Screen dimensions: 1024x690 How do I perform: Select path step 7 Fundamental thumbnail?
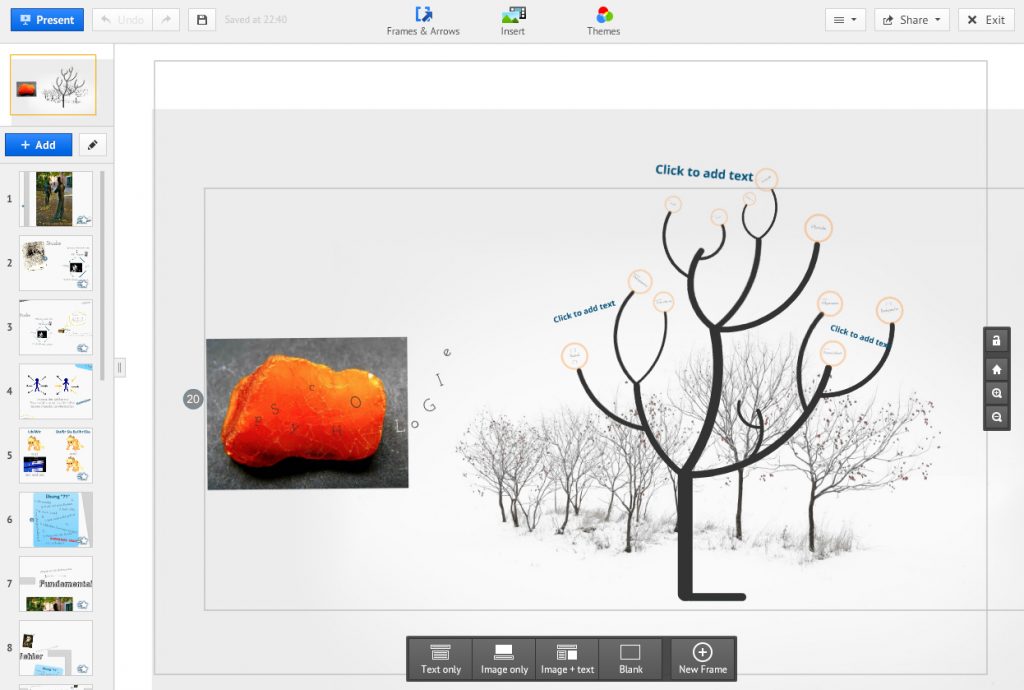56,584
